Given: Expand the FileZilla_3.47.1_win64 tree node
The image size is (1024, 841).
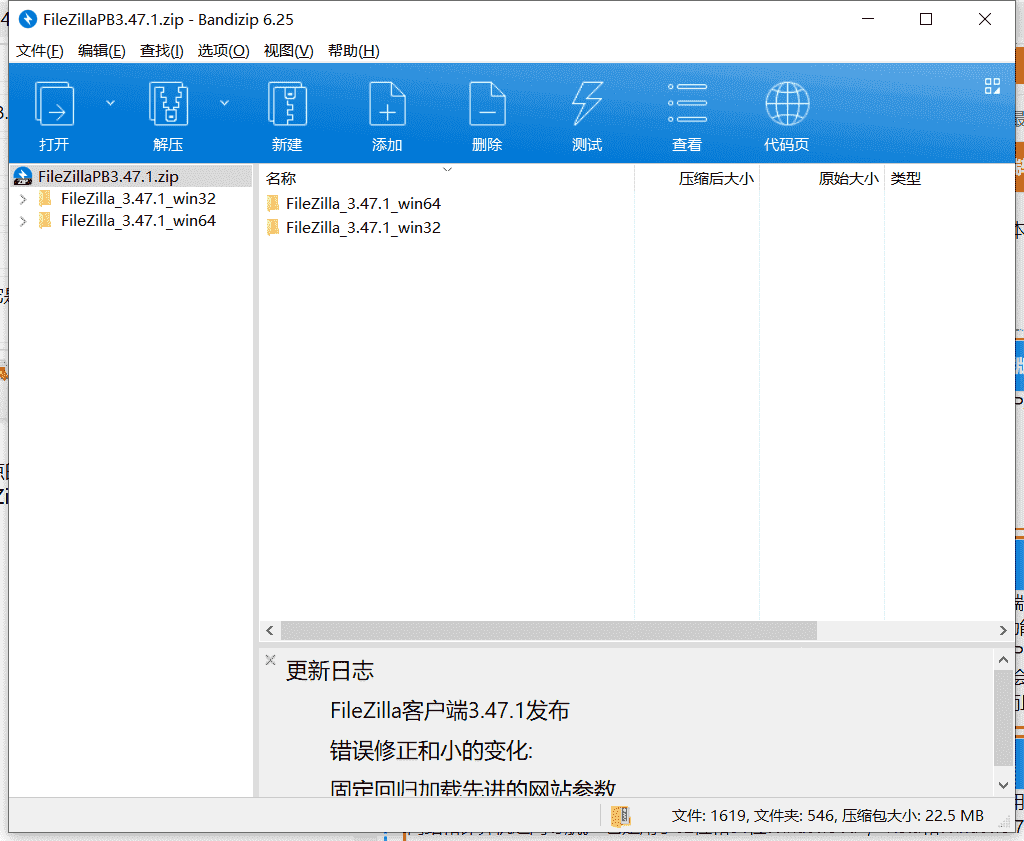Looking at the screenshot, I should [x=23, y=221].
